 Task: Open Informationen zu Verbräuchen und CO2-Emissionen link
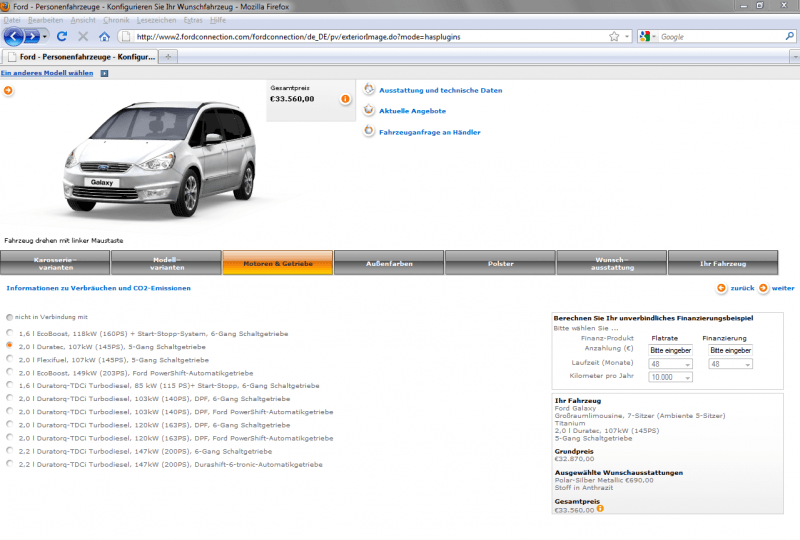coord(98,288)
